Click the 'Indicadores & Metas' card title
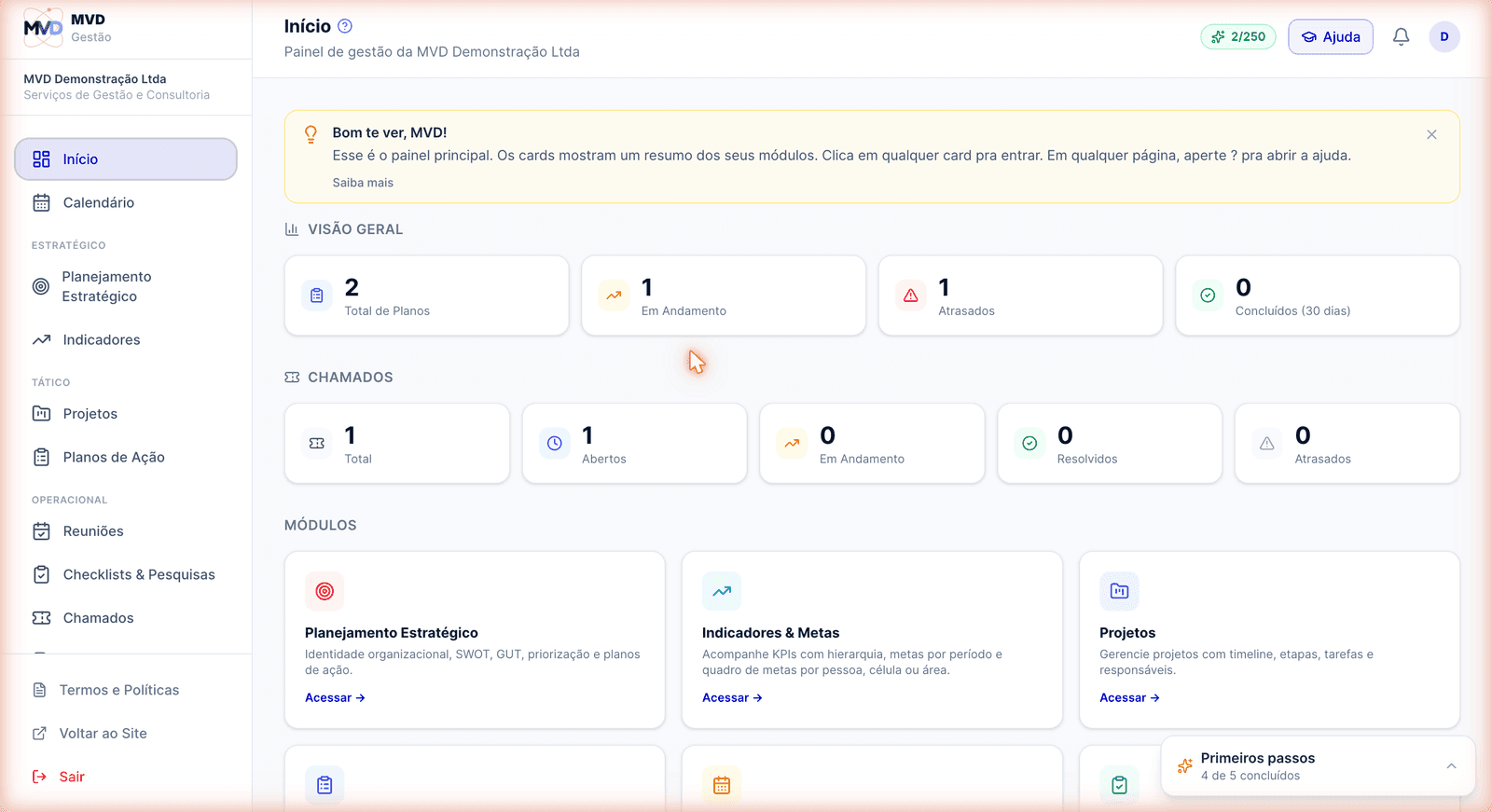The image size is (1492, 812). (x=770, y=633)
